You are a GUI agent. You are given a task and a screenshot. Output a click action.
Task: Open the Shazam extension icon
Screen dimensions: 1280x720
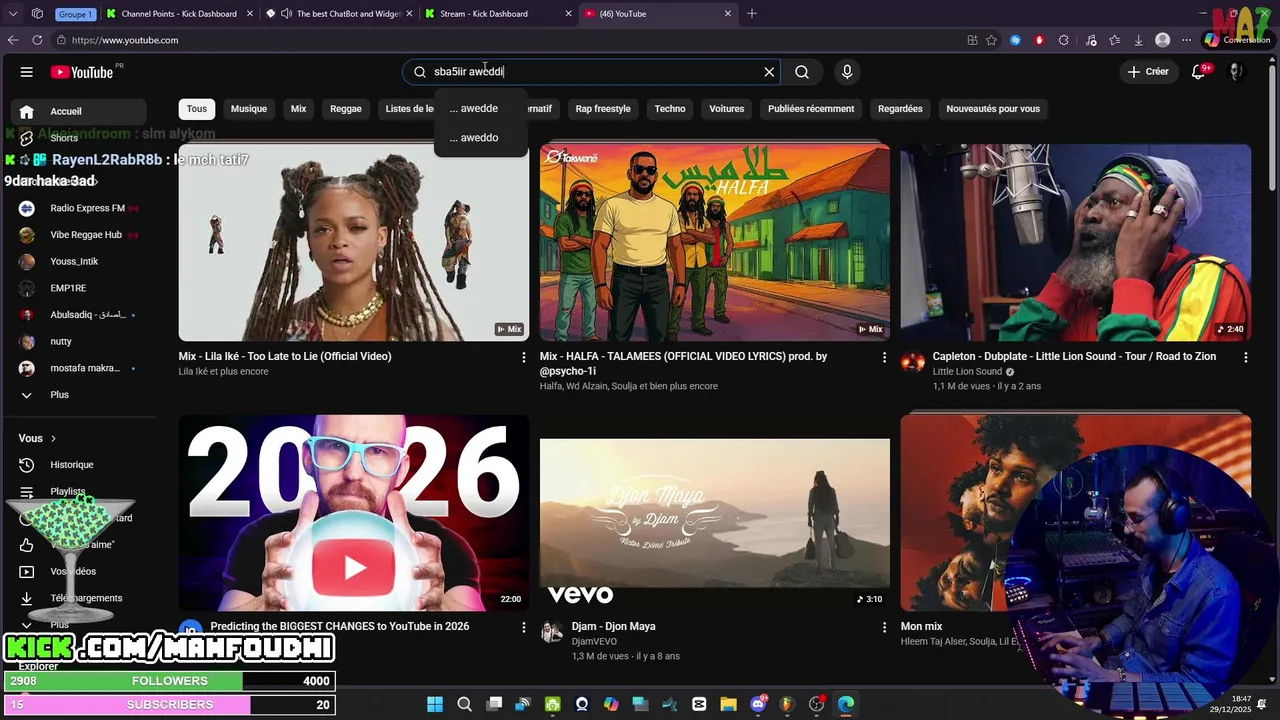(x=1015, y=40)
